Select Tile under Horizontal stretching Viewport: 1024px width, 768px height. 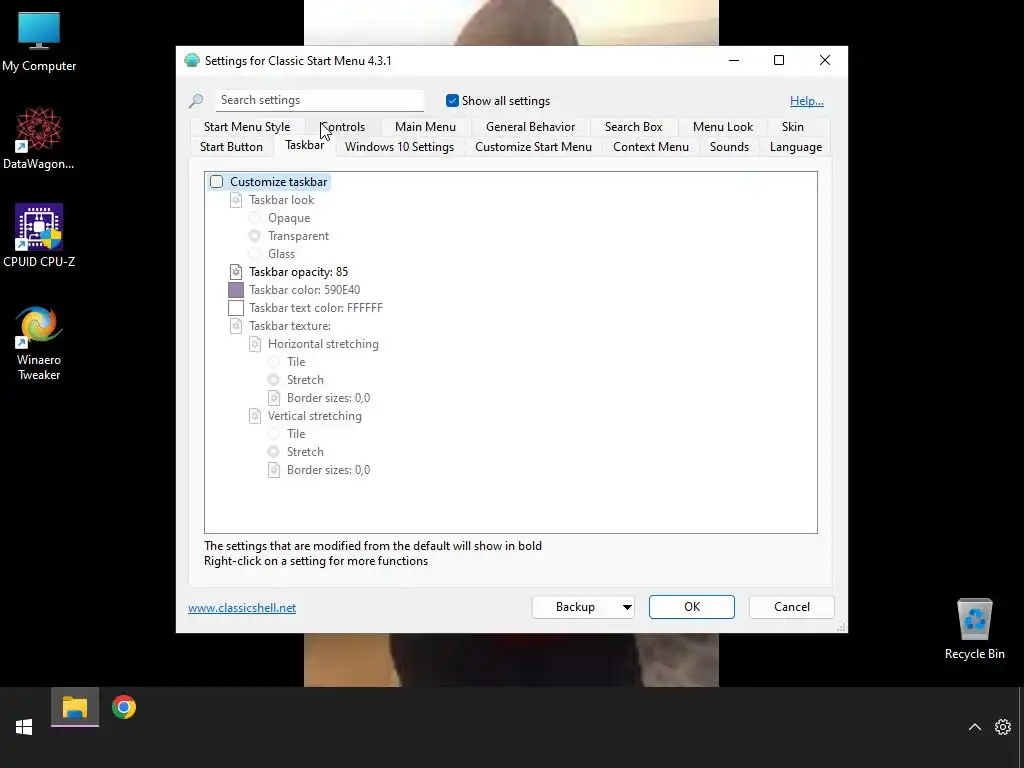coord(274,362)
